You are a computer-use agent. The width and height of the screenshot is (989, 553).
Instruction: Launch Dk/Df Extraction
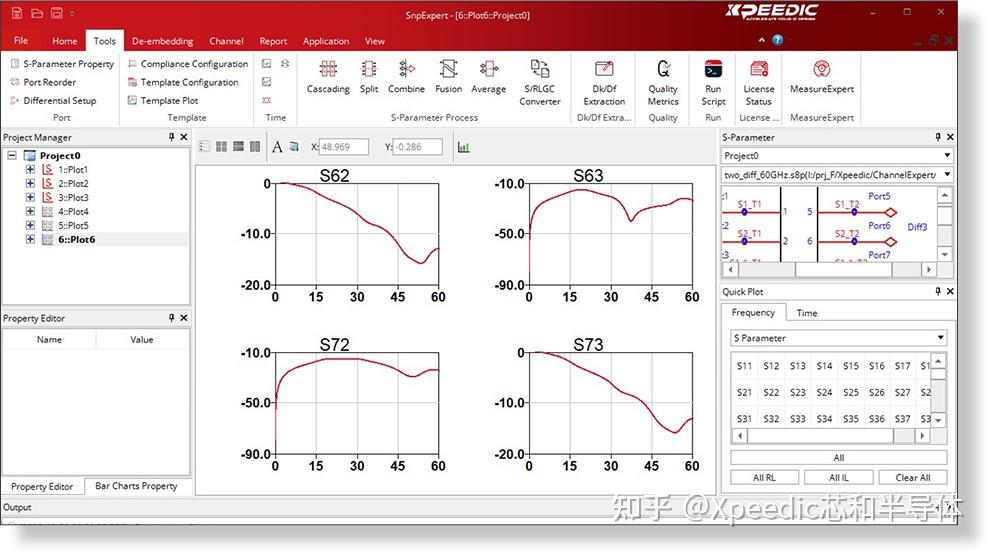(604, 83)
